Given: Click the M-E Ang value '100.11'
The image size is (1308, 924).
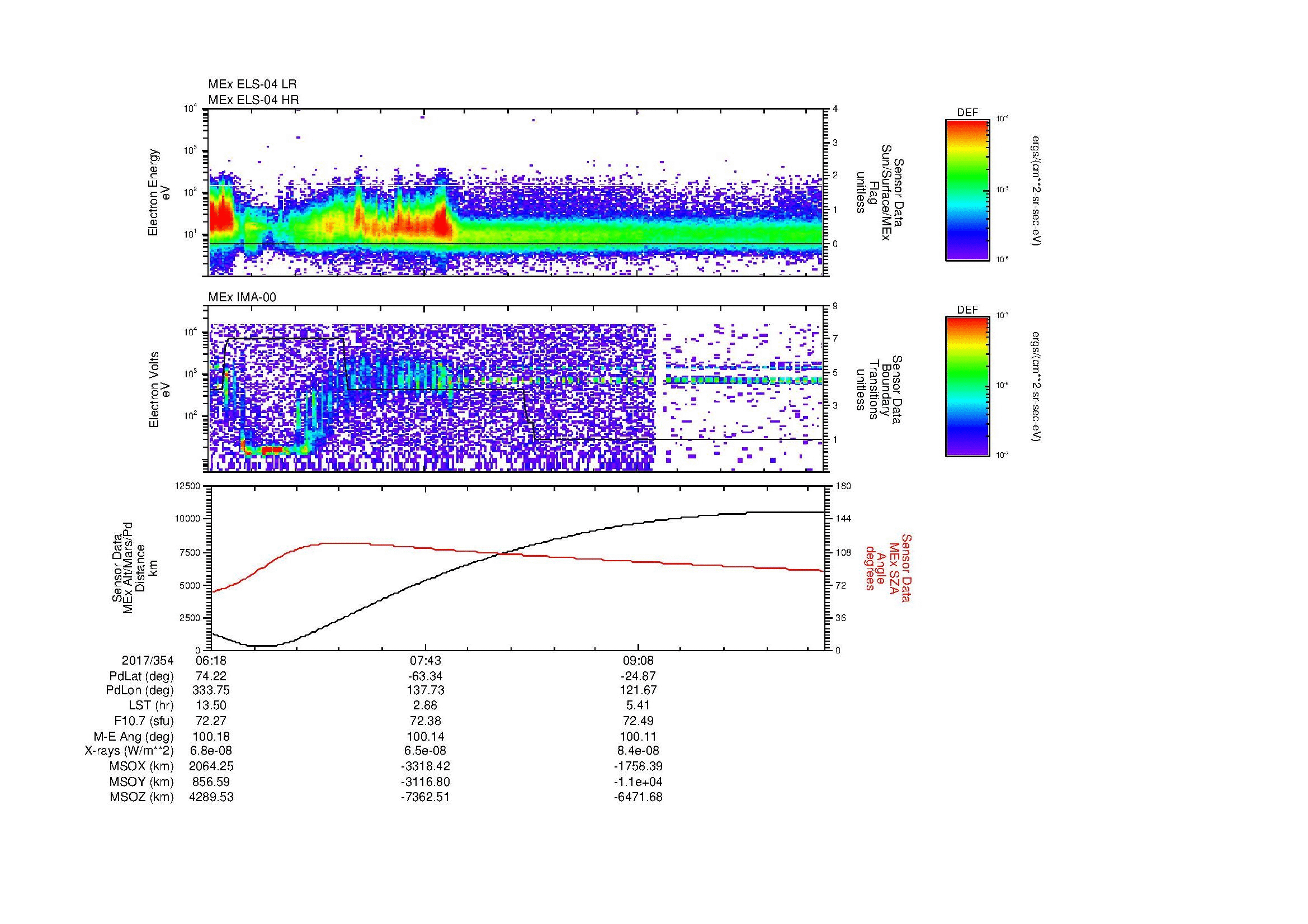Looking at the screenshot, I should coord(638,736).
